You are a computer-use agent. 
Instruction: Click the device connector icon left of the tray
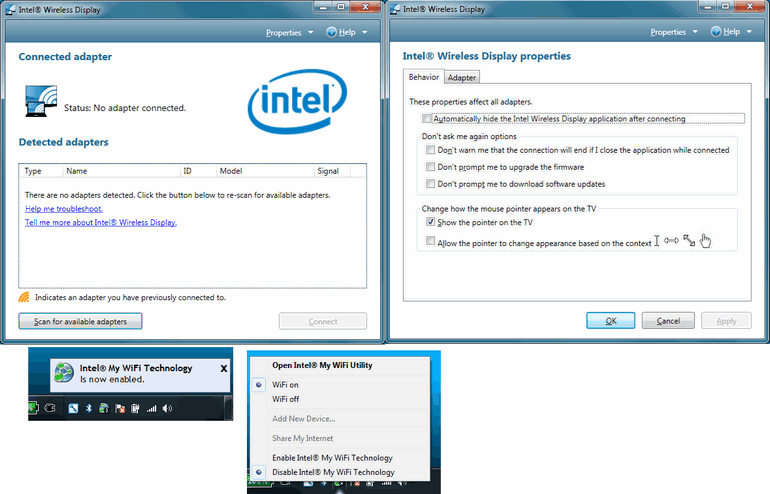tap(50, 408)
